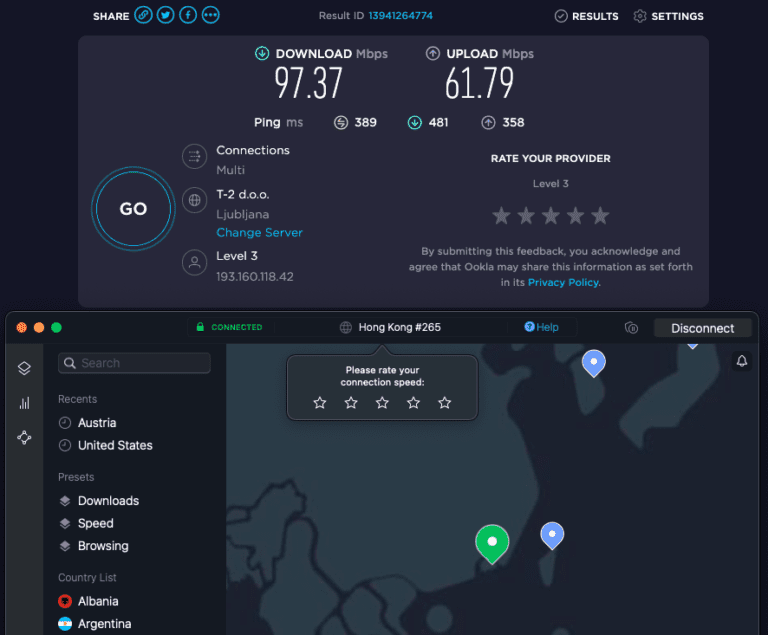The image size is (768, 635).
Task: Choose Austria from Recents
Action: pos(97,423)
